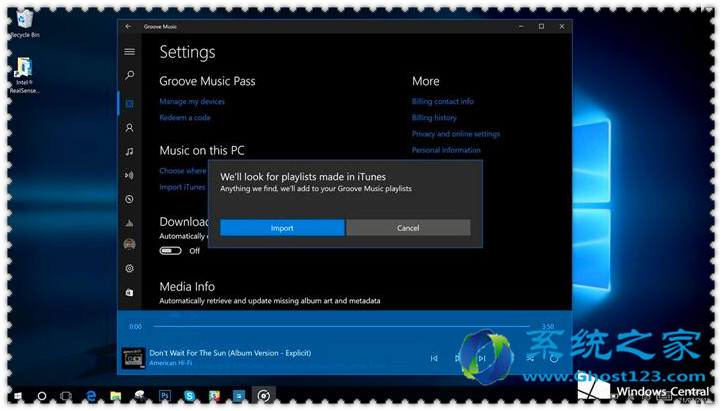Click the 'Music on this PC' heading
The height and width of the screenshot is (411, 722).
202,151
